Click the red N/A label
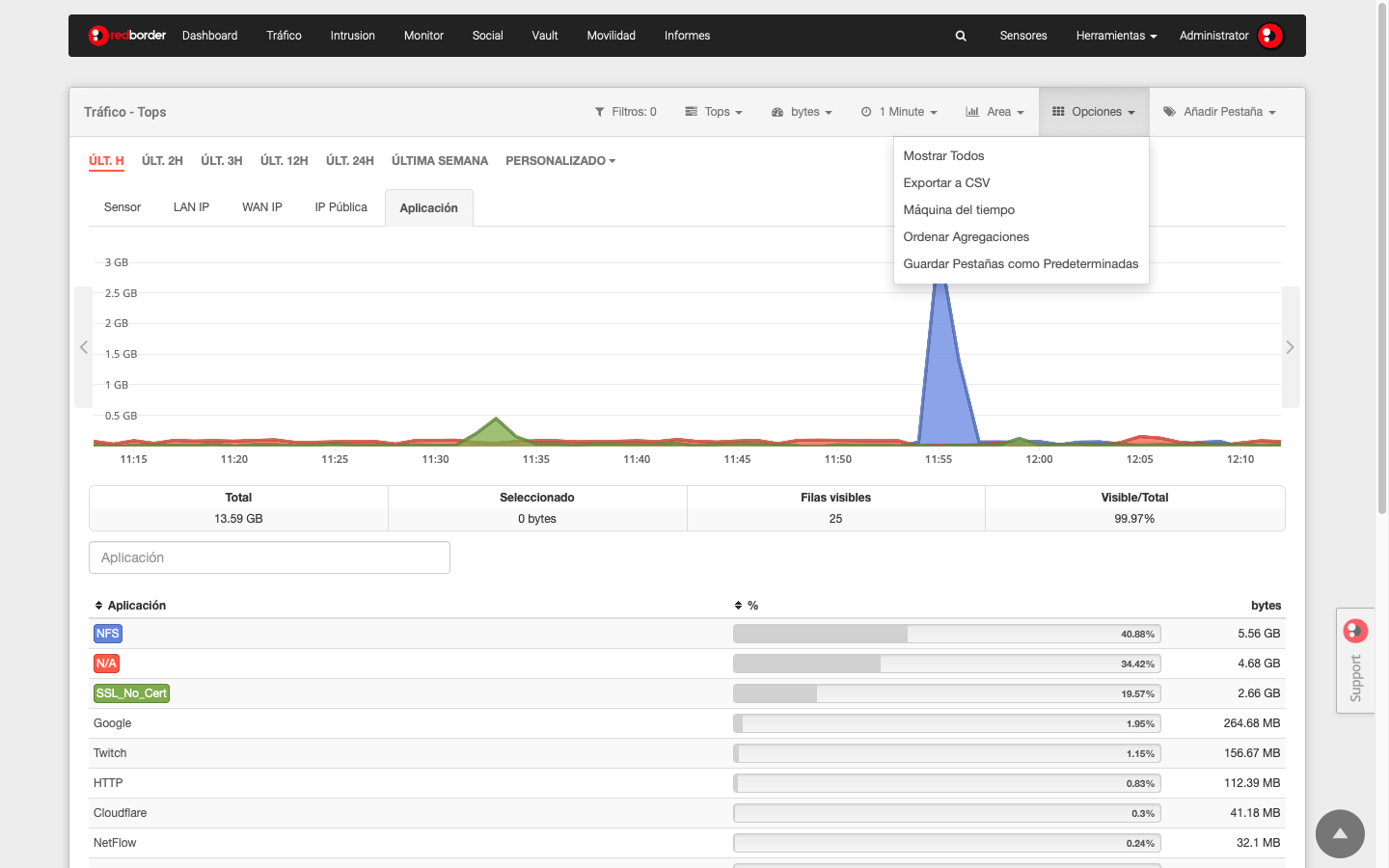1389x868 pixels. pos(106,664)
